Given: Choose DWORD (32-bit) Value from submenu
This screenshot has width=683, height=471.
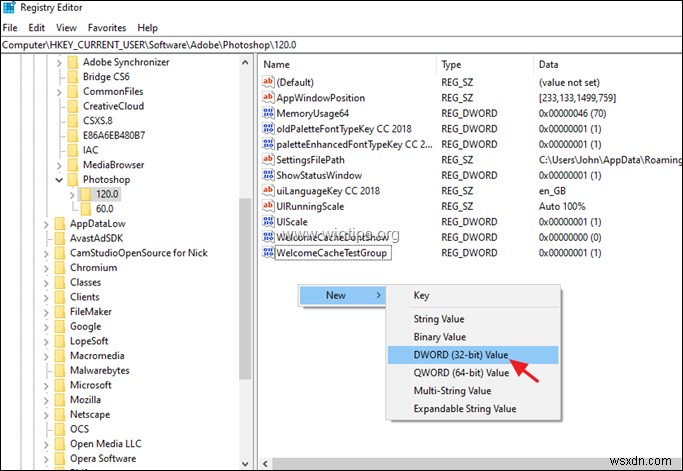Looking at the screenshot, I should tap(473, 355).
